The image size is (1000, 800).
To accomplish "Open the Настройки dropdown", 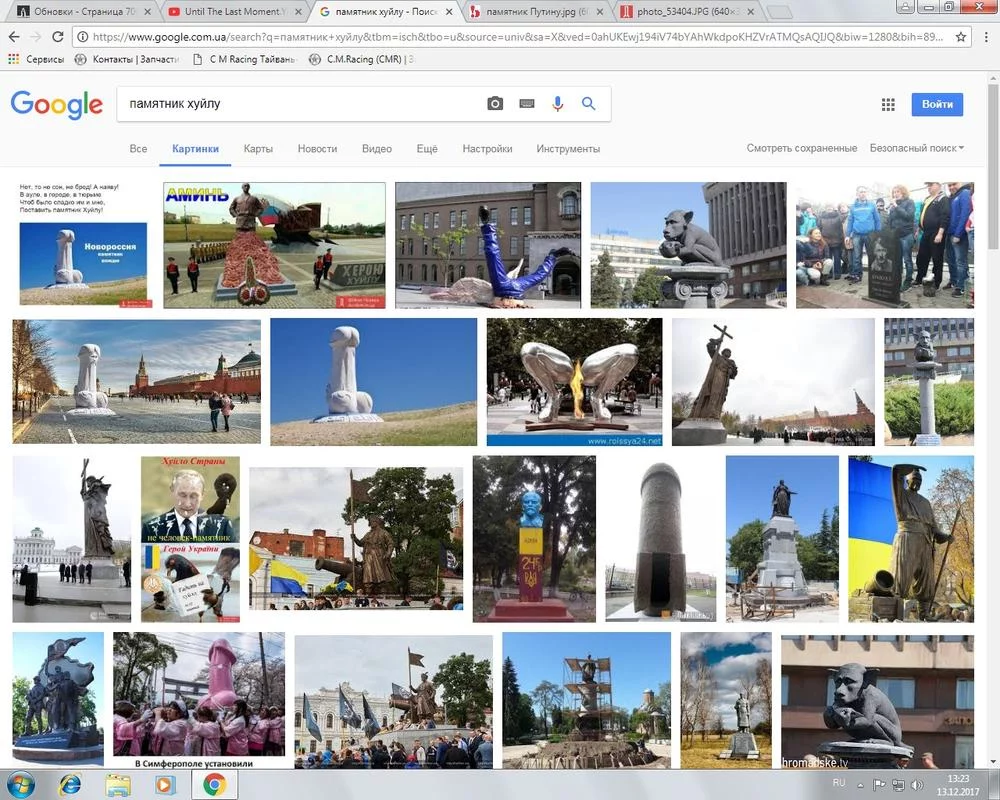I will point(487,148).
